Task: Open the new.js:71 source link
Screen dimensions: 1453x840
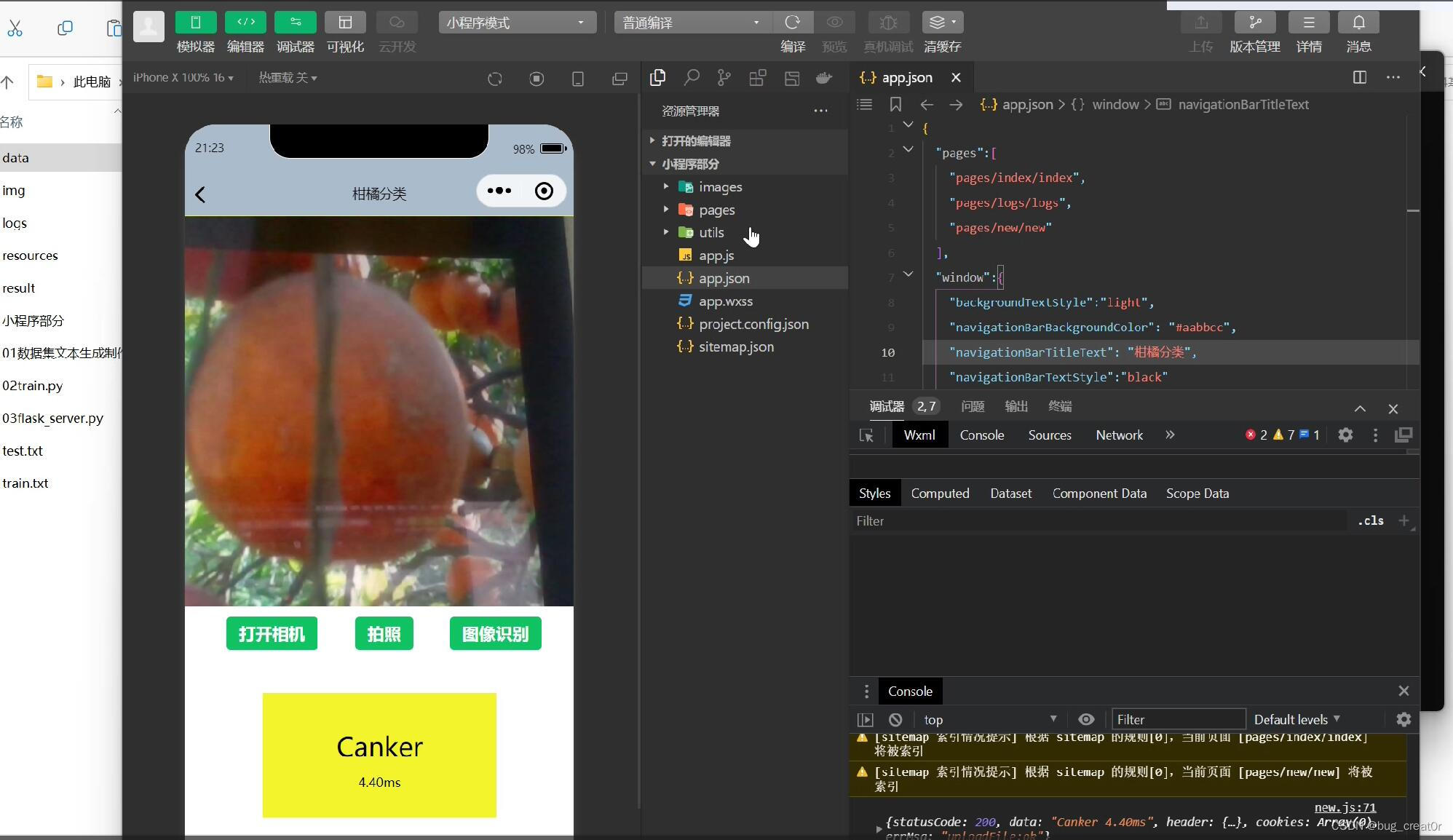Action: click(1345, 807)
